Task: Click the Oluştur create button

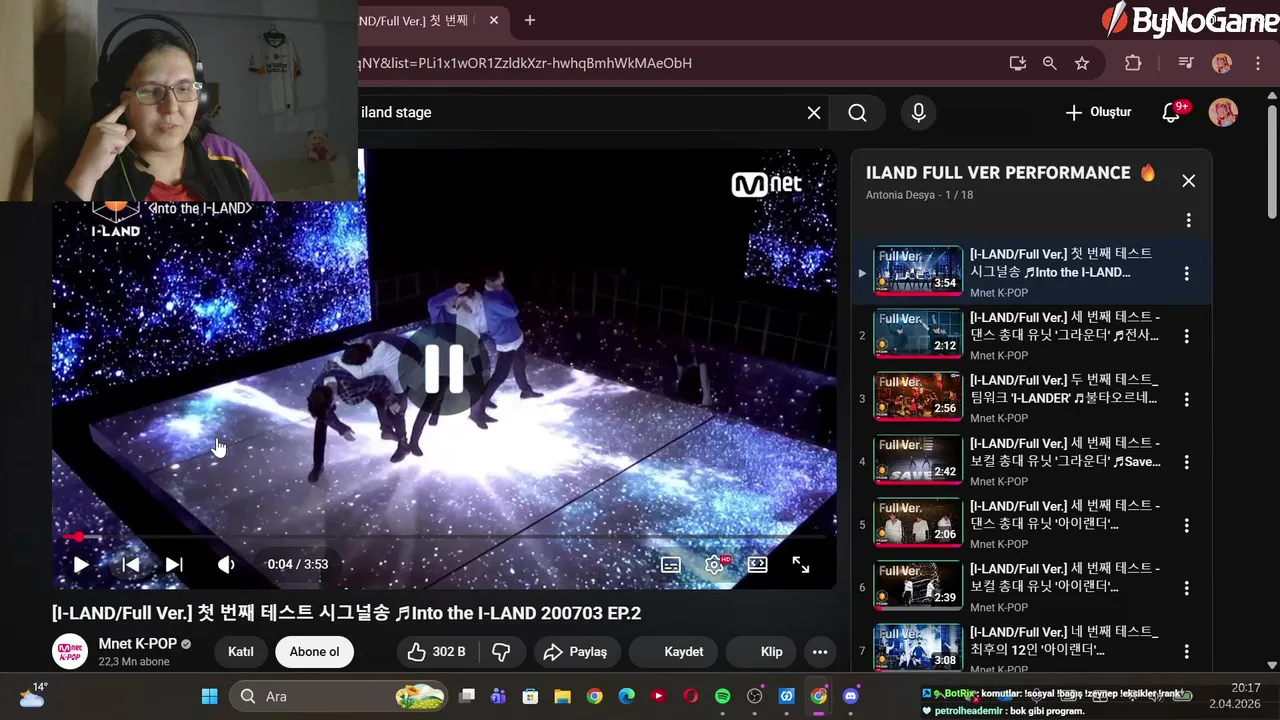Action: [1098, 113]
